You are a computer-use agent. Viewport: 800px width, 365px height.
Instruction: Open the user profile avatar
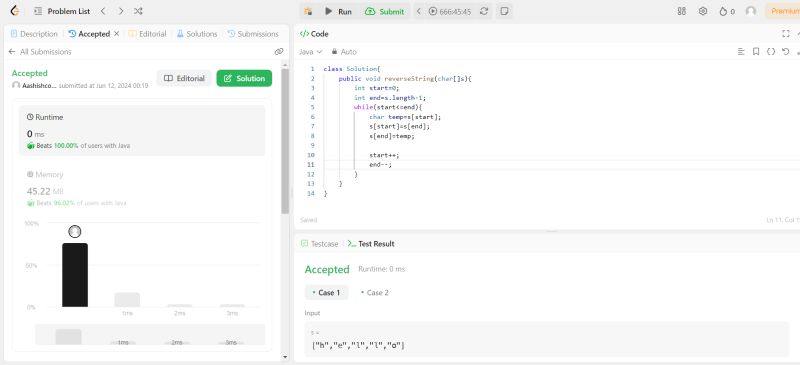point(751,11)
